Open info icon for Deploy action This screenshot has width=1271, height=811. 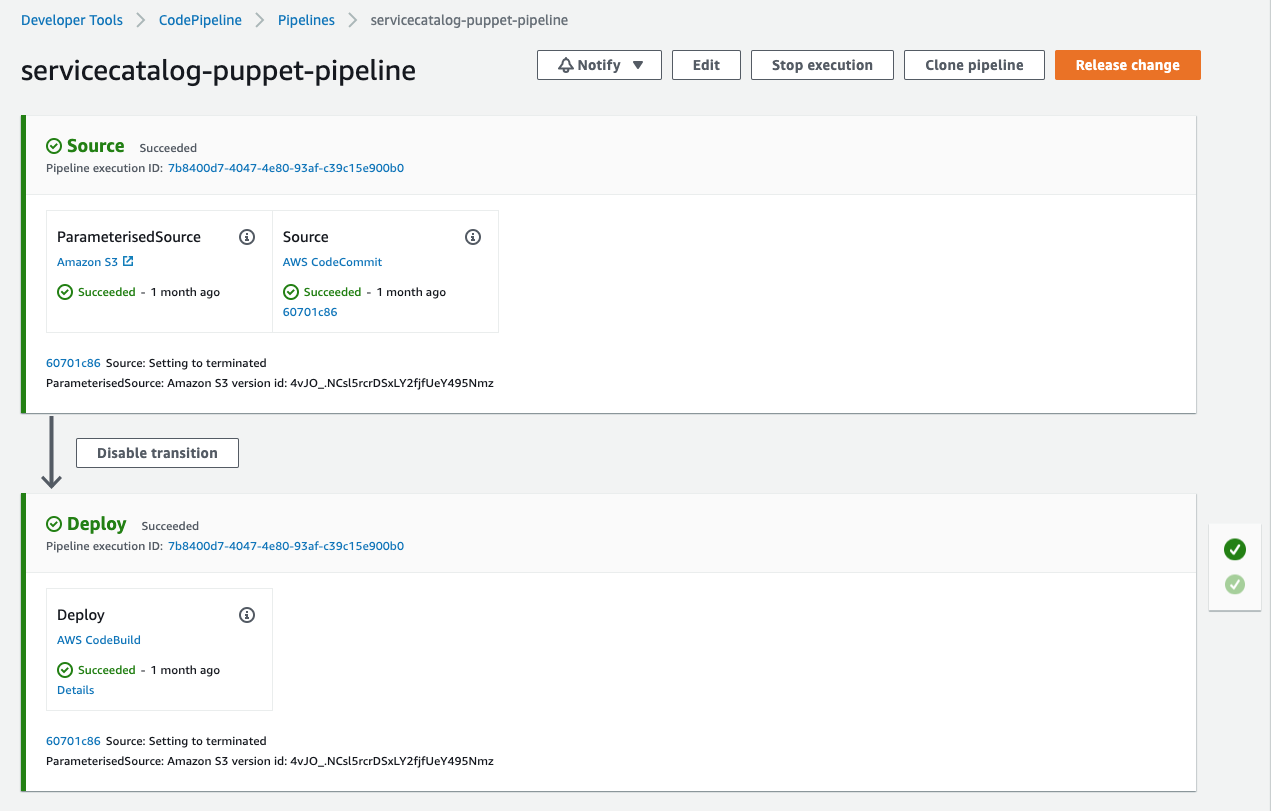pos(247,615)
